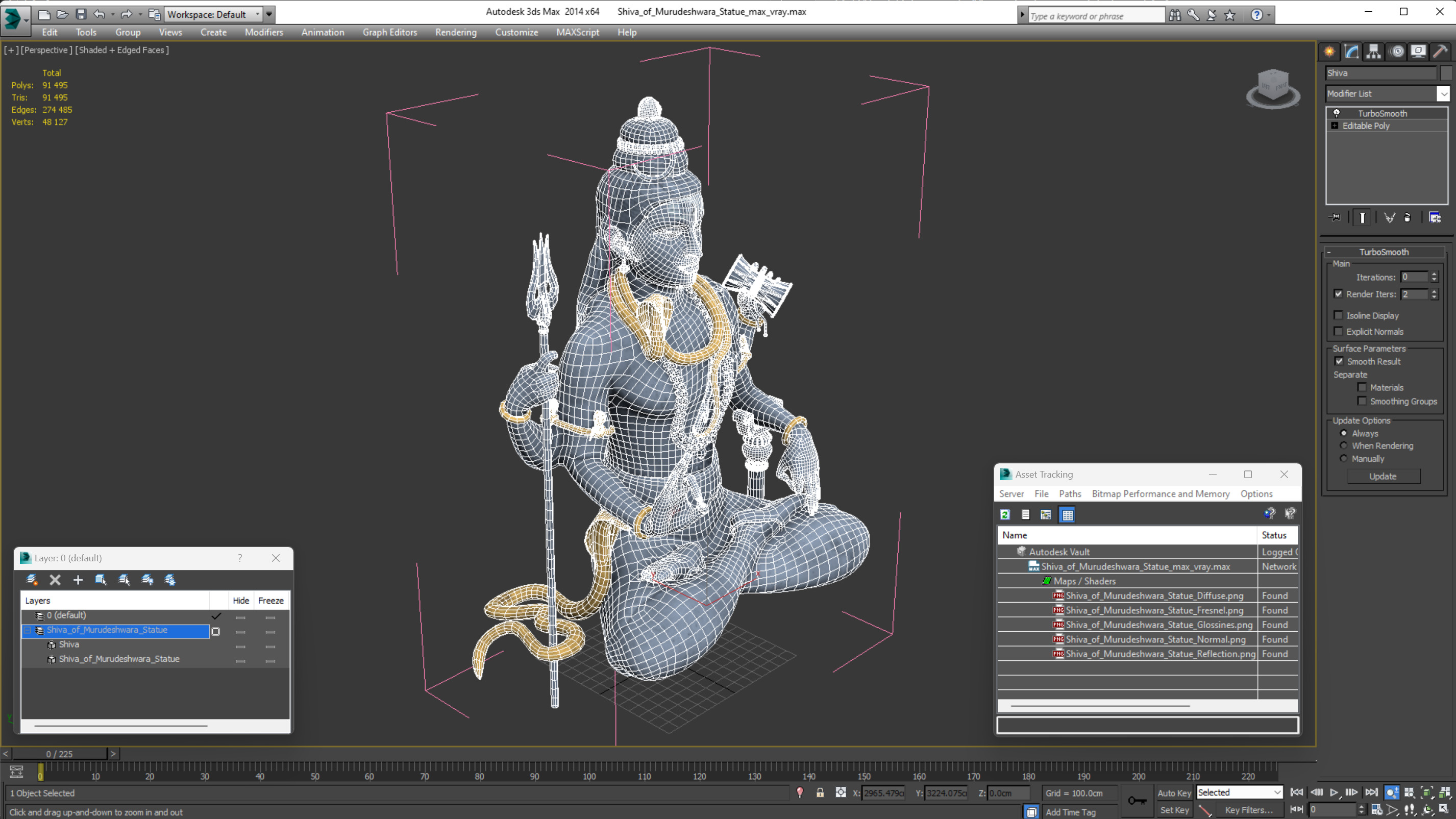Open the Paths menu in Asset Tracking
The height and width of the screenshot is (819, 1456).
1069,493
